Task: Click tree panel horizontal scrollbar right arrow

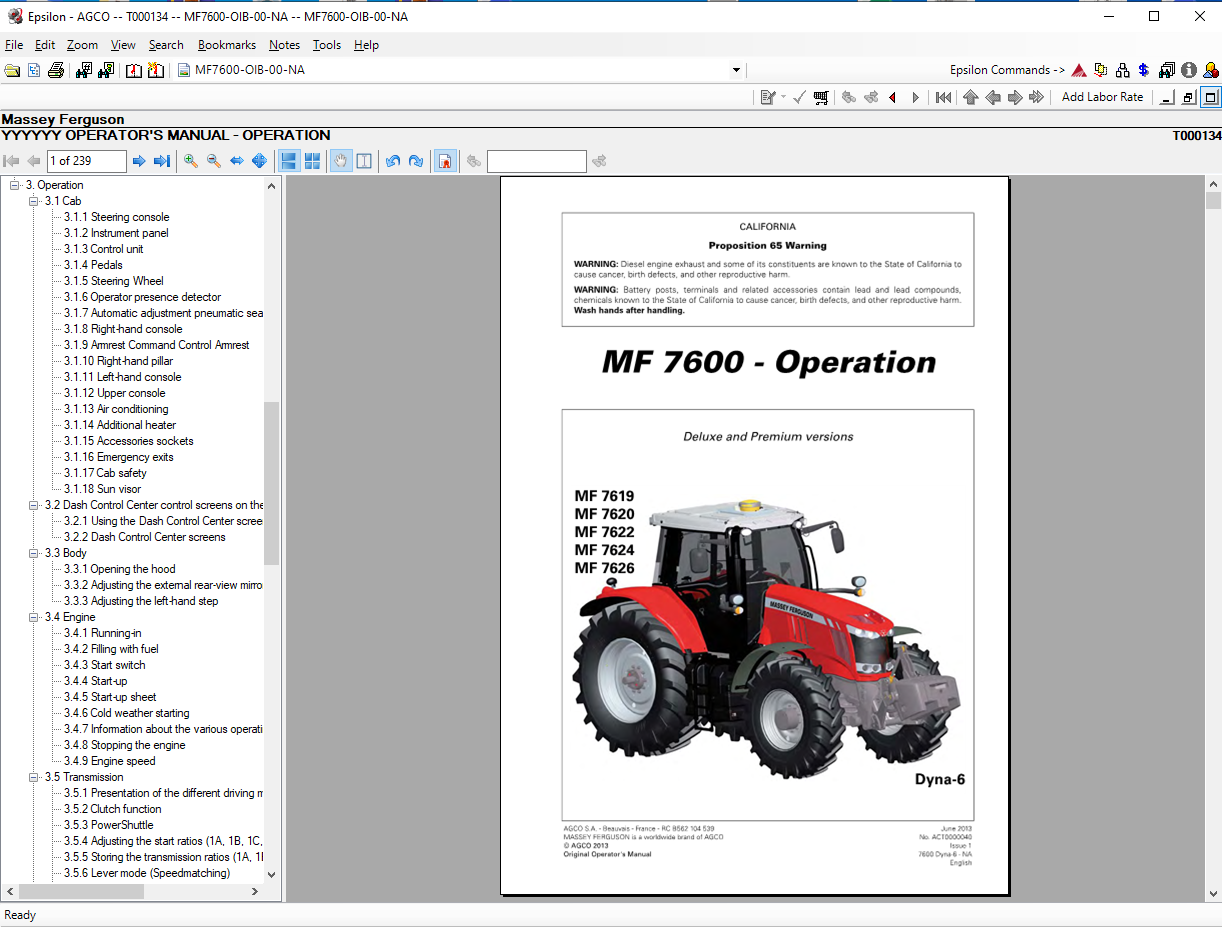Action: pyautogui.click(x=255, y=890)
